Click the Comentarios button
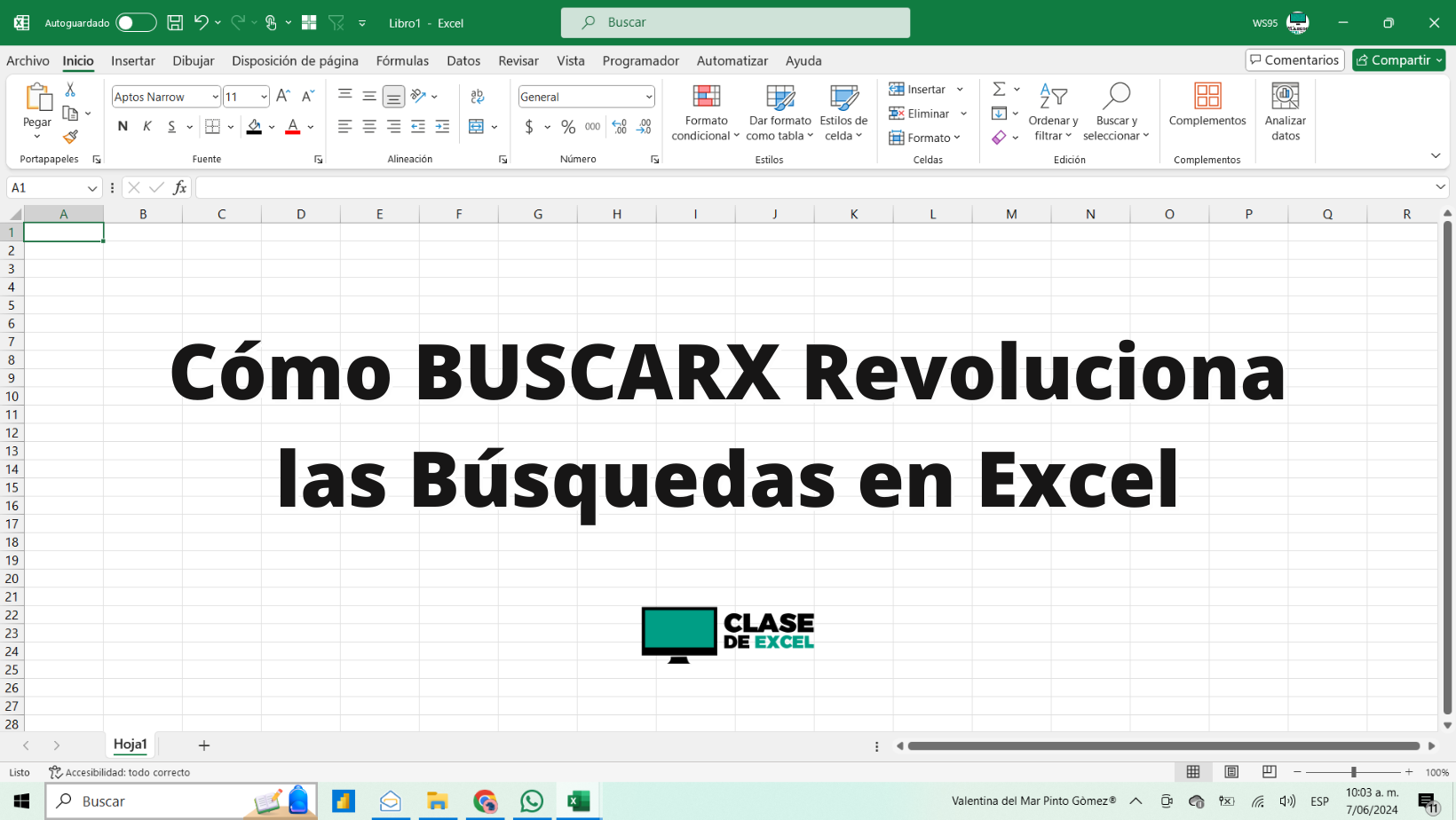Image resolution: width=1456 pixels, height=820 pixels. pos(1294,59)
